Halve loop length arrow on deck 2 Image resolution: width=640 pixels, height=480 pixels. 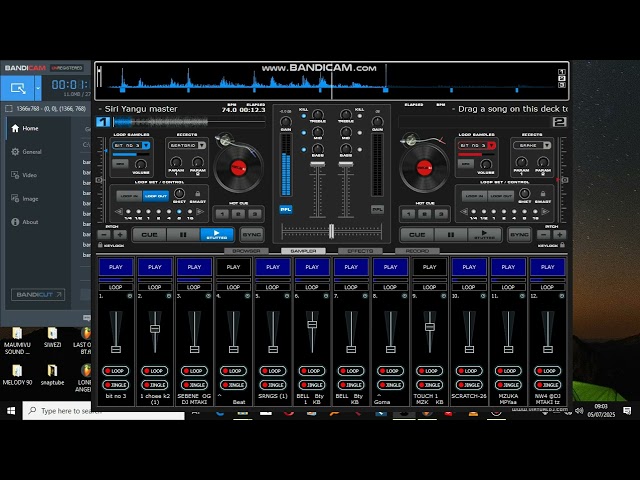point(464,211)
